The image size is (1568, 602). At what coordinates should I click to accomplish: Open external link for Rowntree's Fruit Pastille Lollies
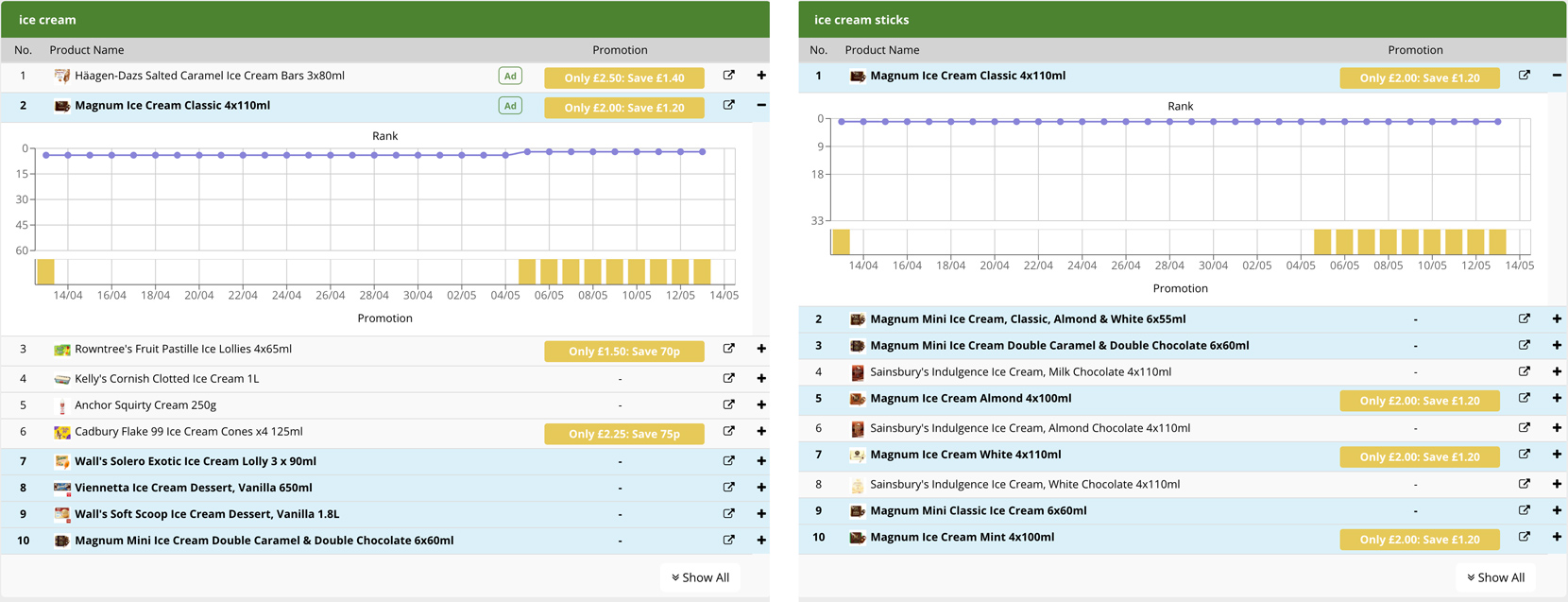(x=728, y=349)
